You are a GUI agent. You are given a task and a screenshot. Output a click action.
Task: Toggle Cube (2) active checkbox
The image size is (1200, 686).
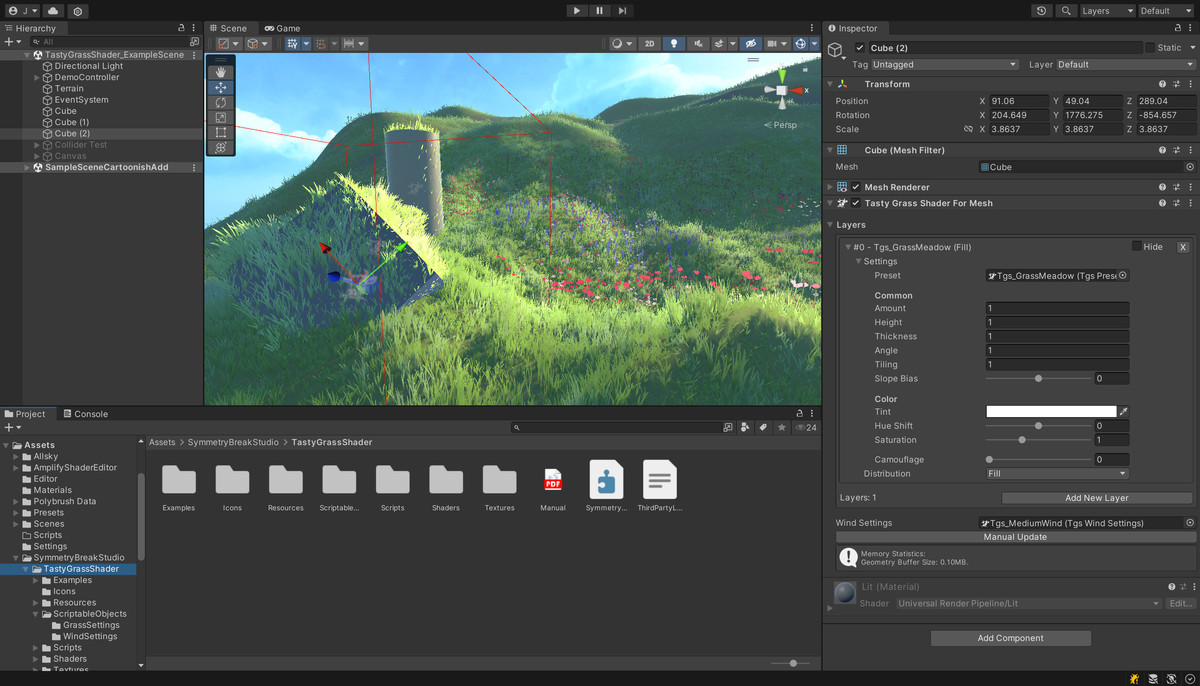pos(860,48)
